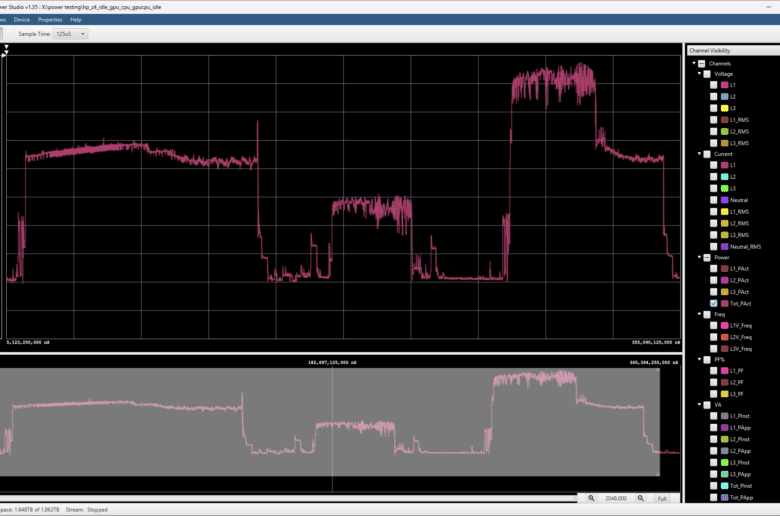Check the PF% group checkbox
780x516 pixels.
(x=707, y=359)
